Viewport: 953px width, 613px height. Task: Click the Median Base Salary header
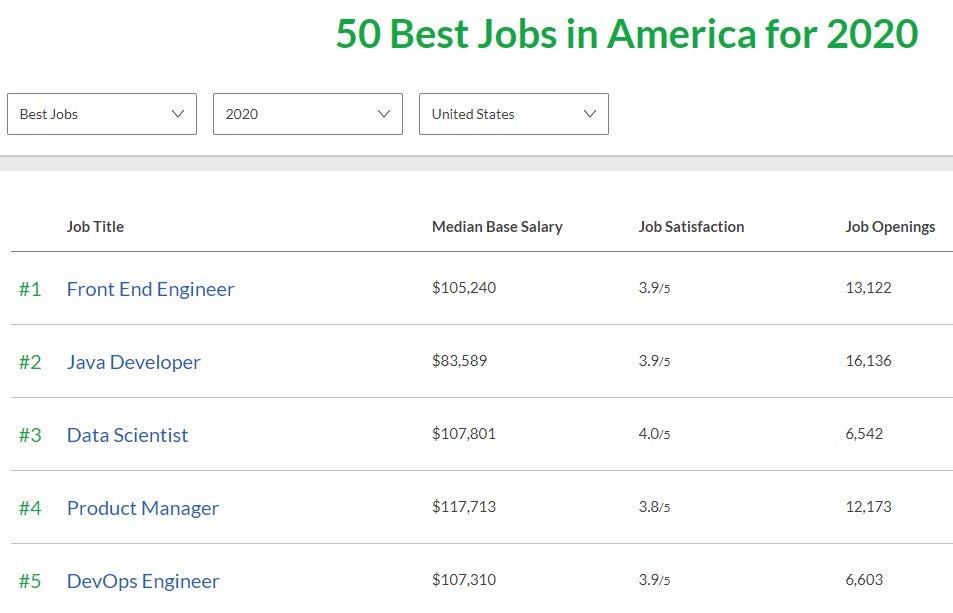click(x=497, y=227)
